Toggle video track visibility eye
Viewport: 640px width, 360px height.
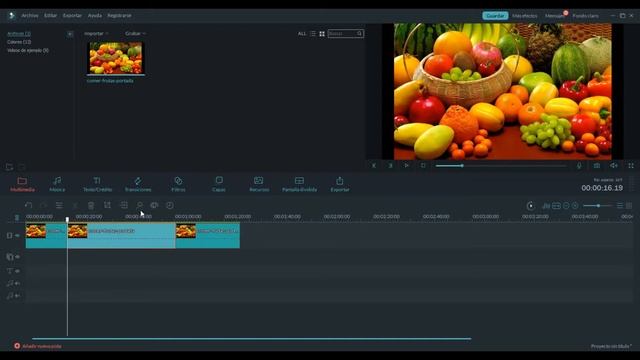point(18,236)
